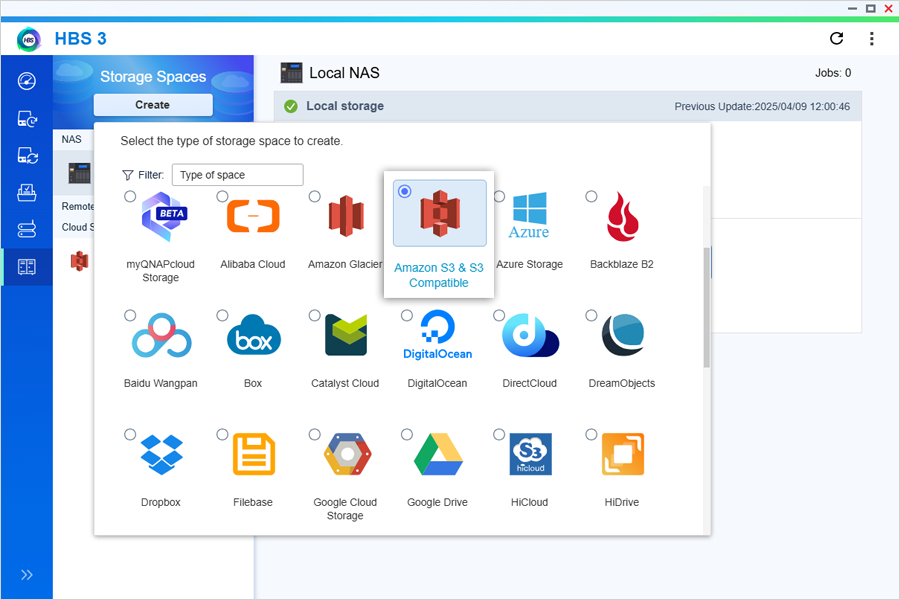
Task: Select the Google Cloud Storage radio button
Action: (315, 434)
